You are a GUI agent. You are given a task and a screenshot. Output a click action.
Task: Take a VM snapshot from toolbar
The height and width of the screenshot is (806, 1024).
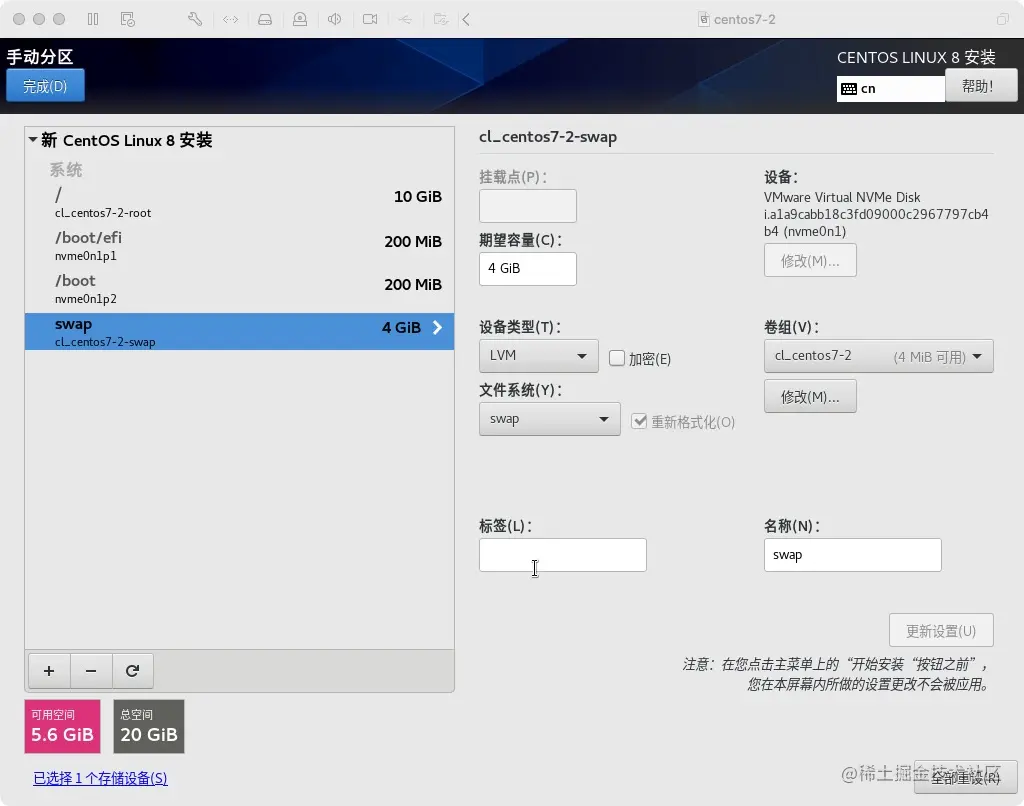tap(128, 19)
